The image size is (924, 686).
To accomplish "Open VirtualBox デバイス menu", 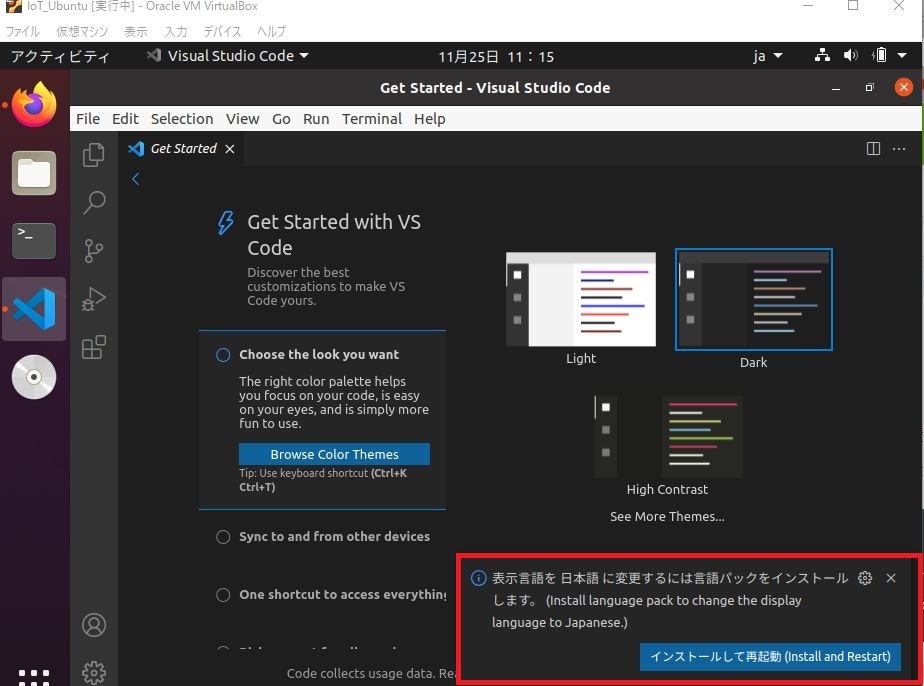I will click(222, 31).
